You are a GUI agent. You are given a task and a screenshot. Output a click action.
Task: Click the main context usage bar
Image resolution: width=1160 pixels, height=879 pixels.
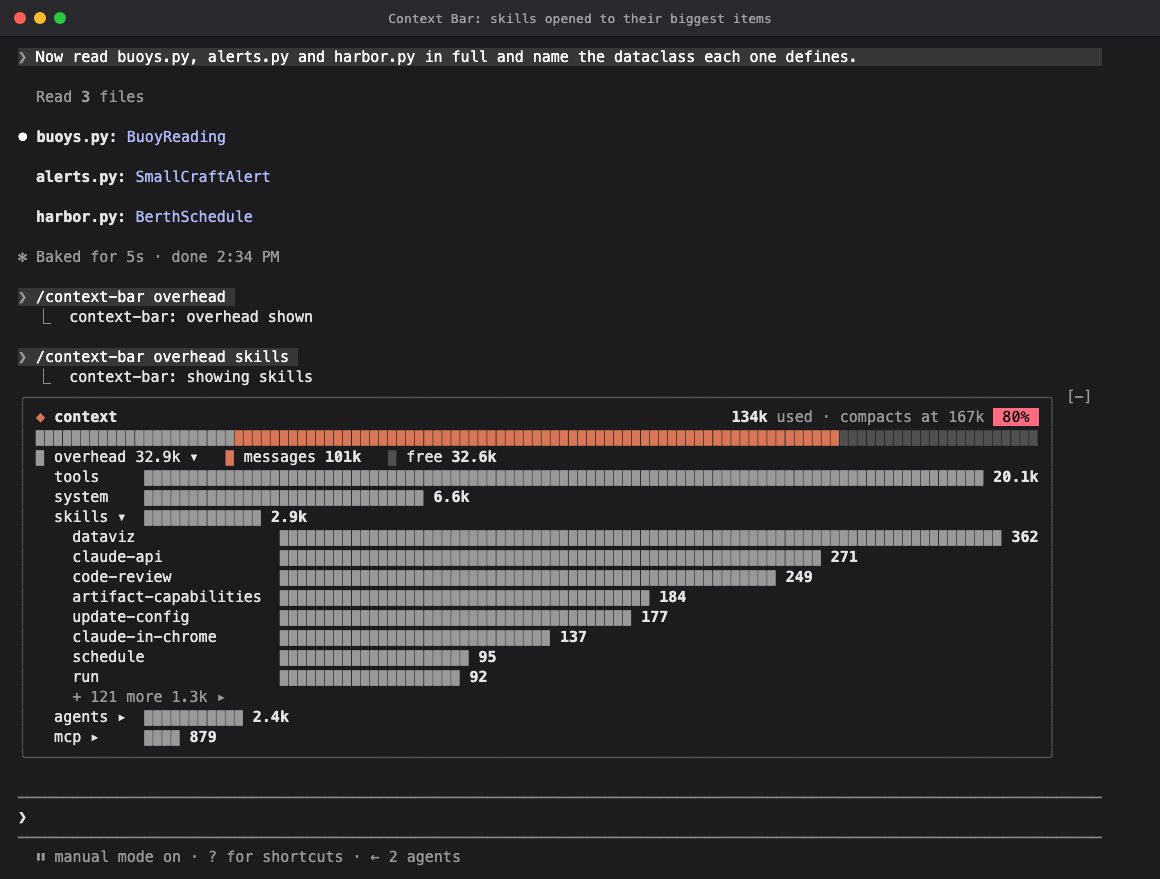(x=536, y=437)
